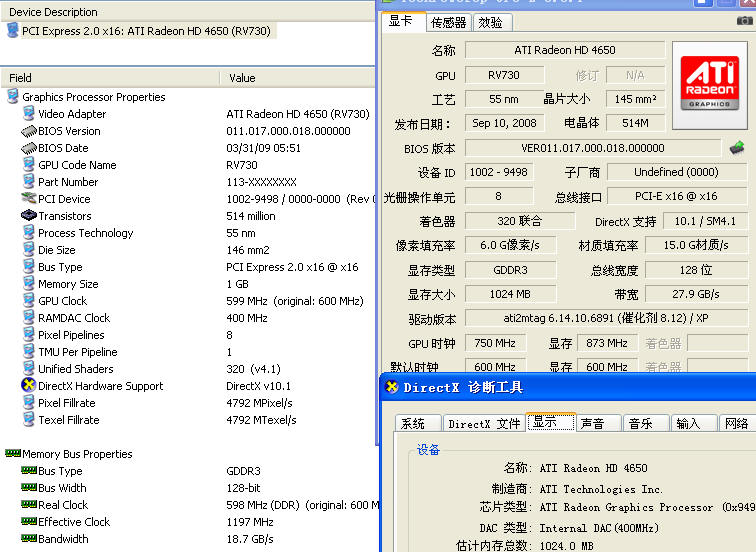Click the memory size field 1024 MB

[x=510, y=294]
